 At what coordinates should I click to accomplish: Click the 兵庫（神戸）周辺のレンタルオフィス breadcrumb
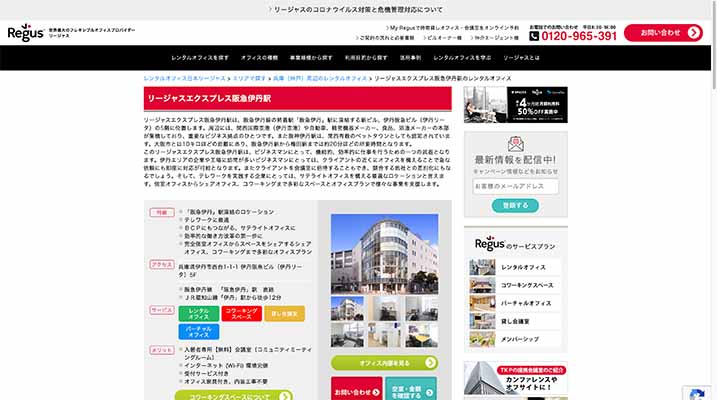(320, 79)
